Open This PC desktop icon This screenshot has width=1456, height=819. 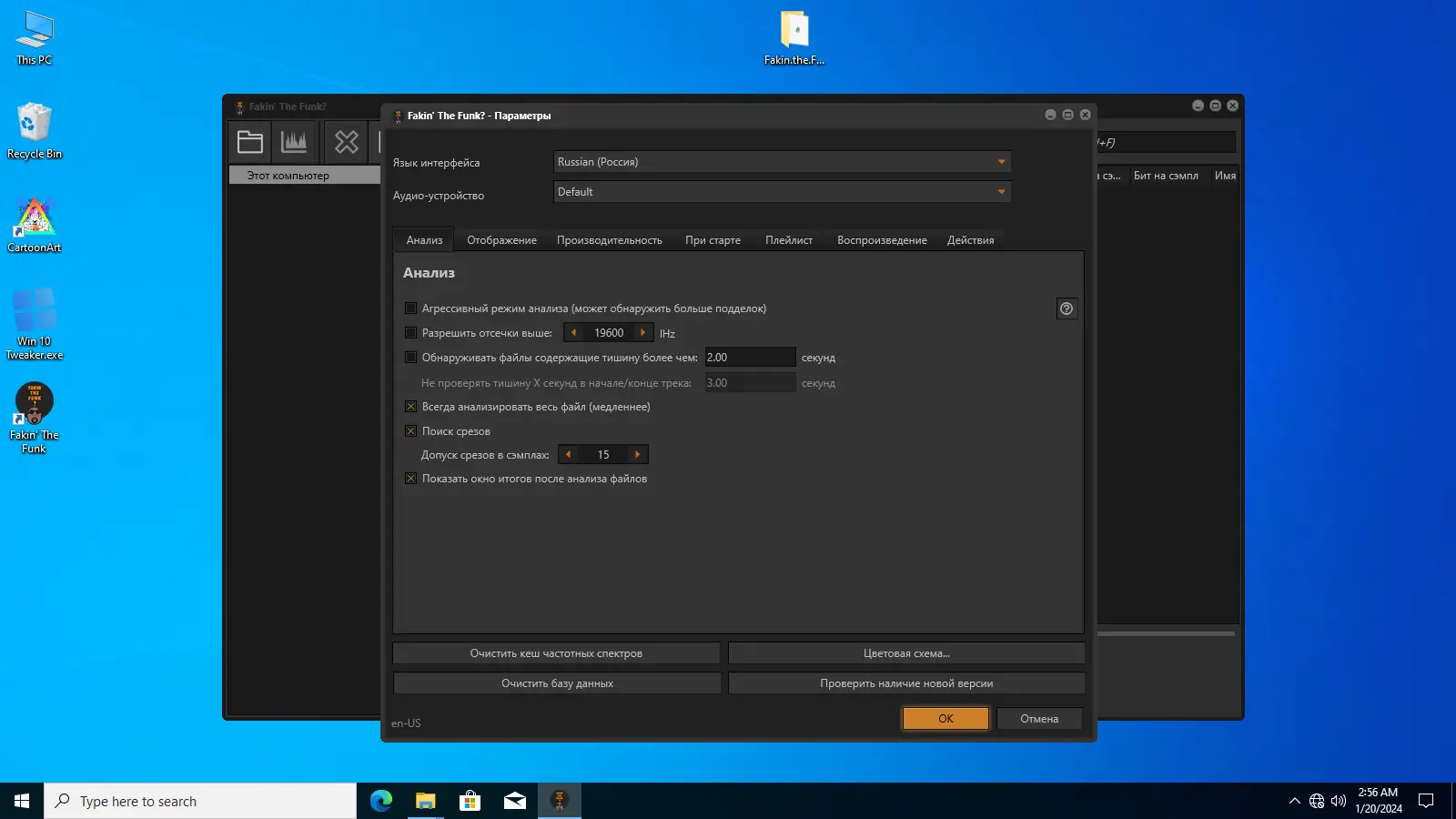pyautogui.click(x=35, y=38)
